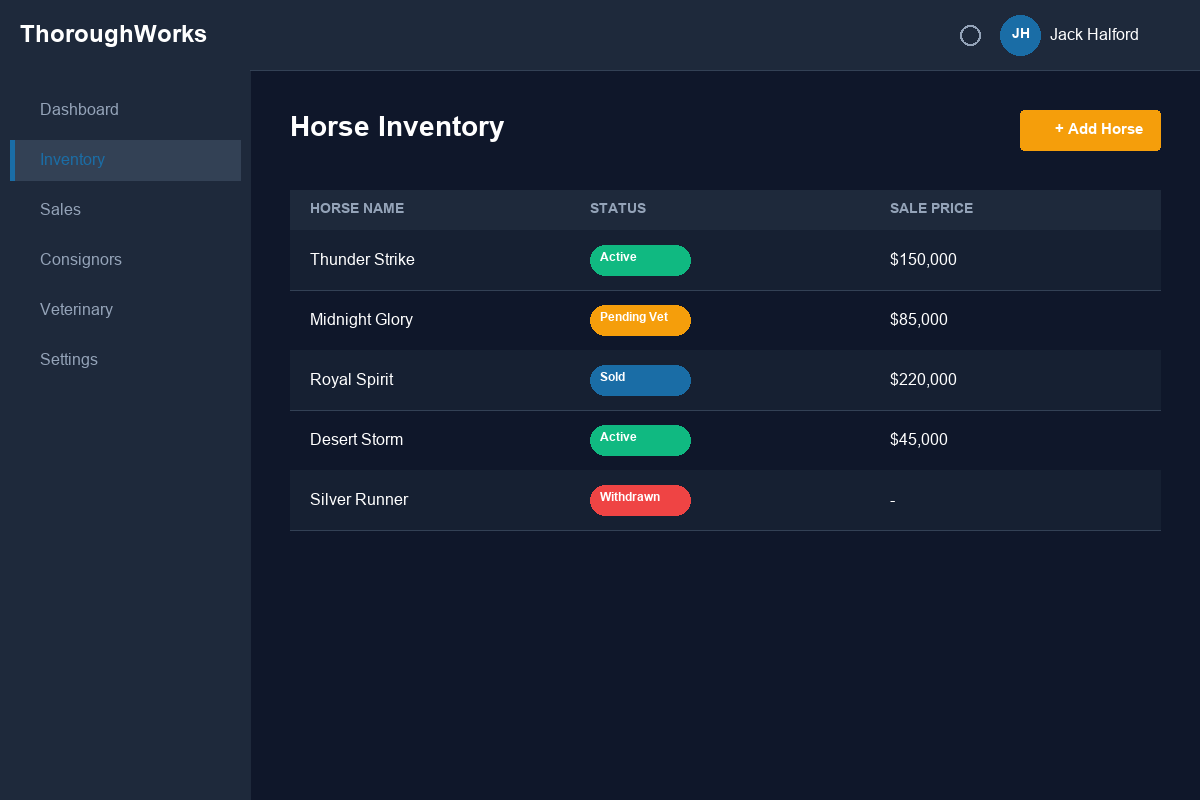Click Midnight Glory's $85,000 sale price
The image size is (1200, 800).
918,319
